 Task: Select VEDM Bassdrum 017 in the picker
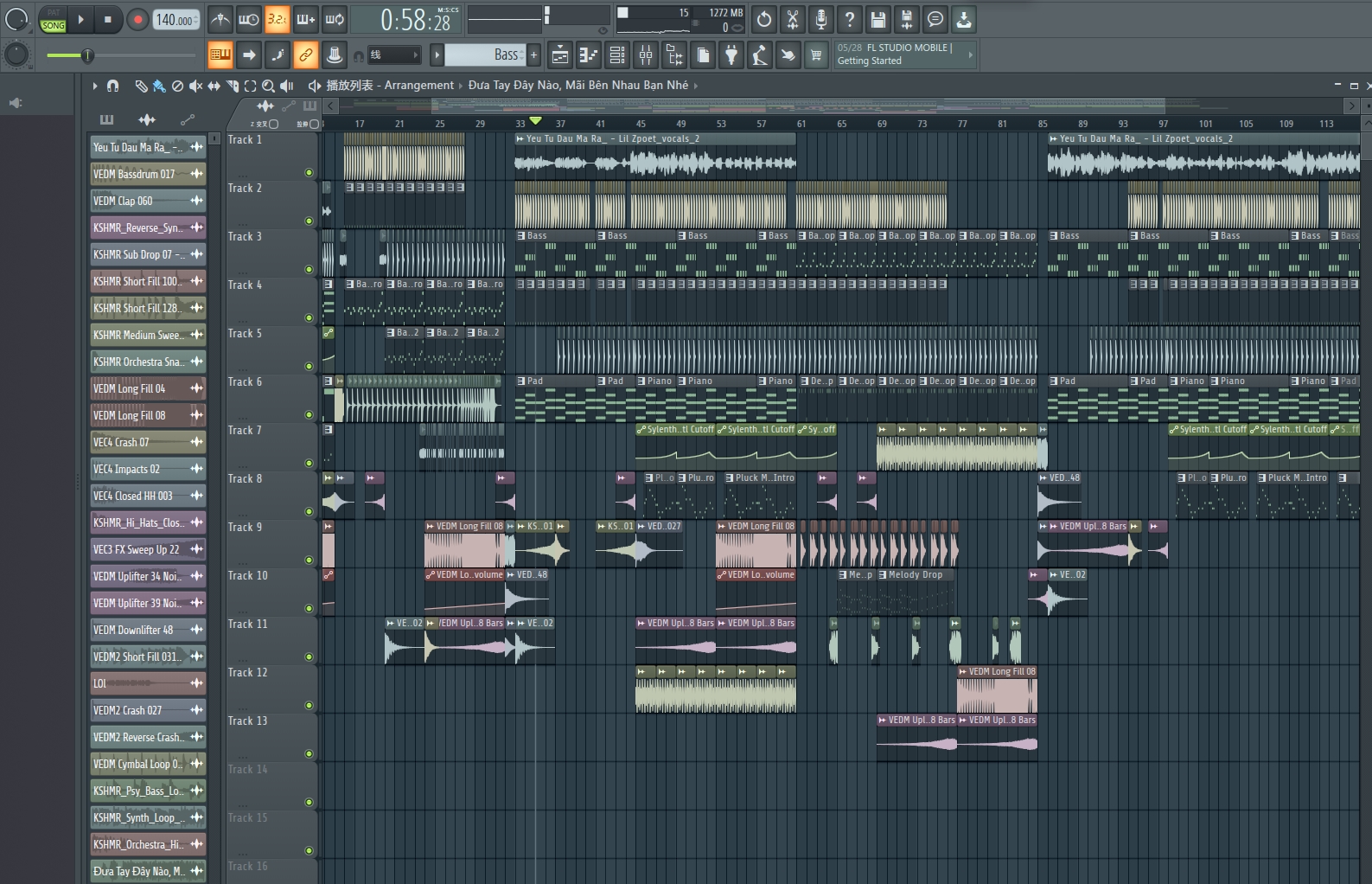pyautogui.click(x=148, y=174)
